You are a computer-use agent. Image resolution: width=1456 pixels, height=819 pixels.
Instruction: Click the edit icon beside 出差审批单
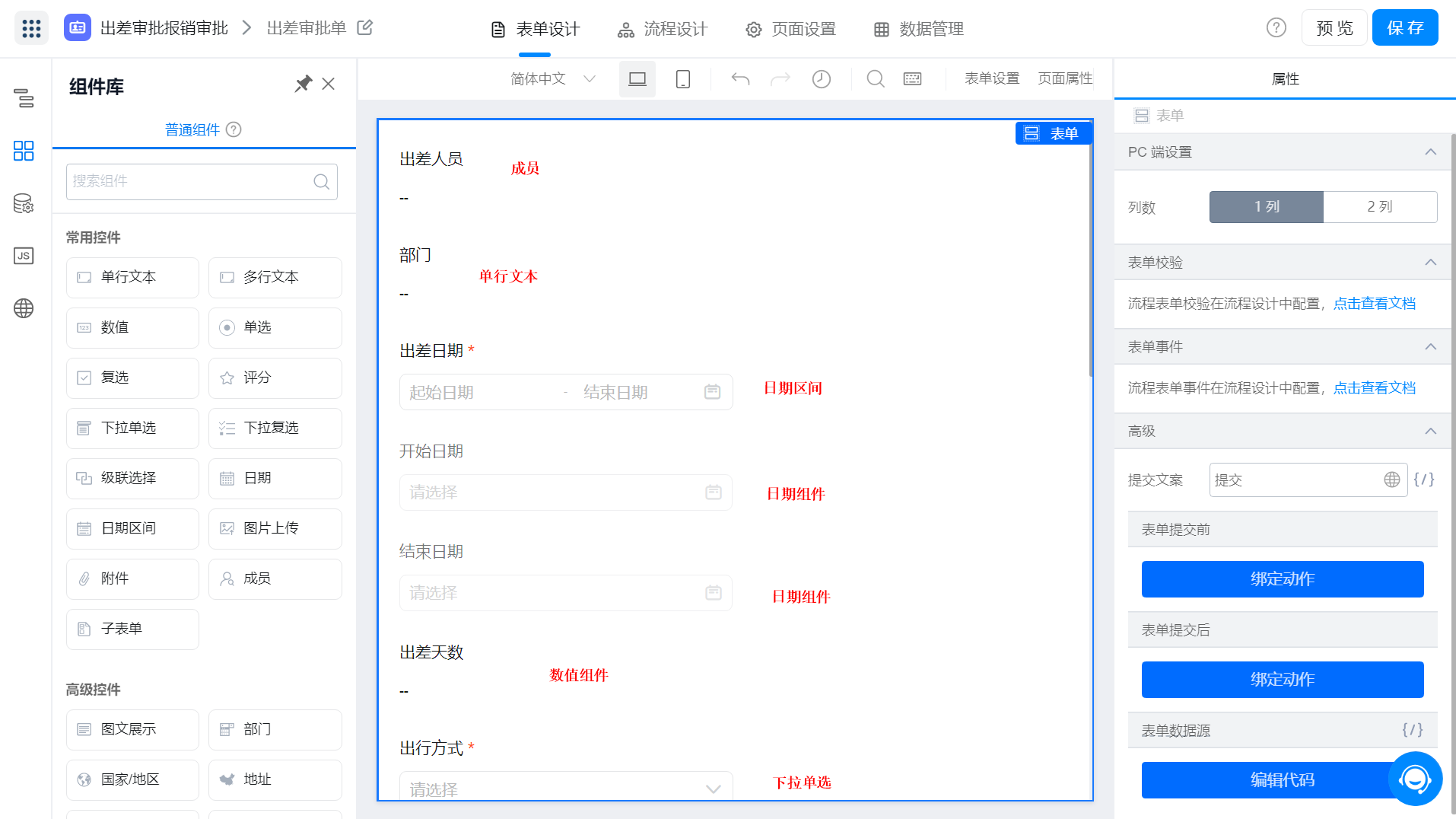pos(365,27)
